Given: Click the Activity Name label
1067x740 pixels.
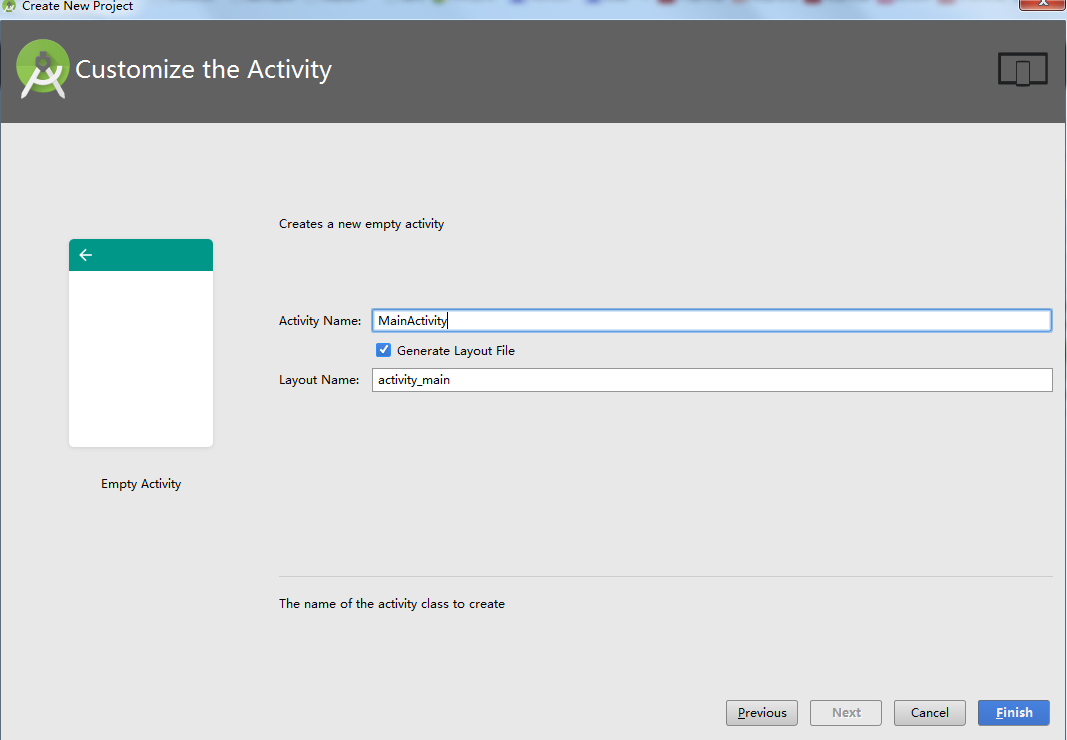Looking at the screenshot, I should 320,321.
